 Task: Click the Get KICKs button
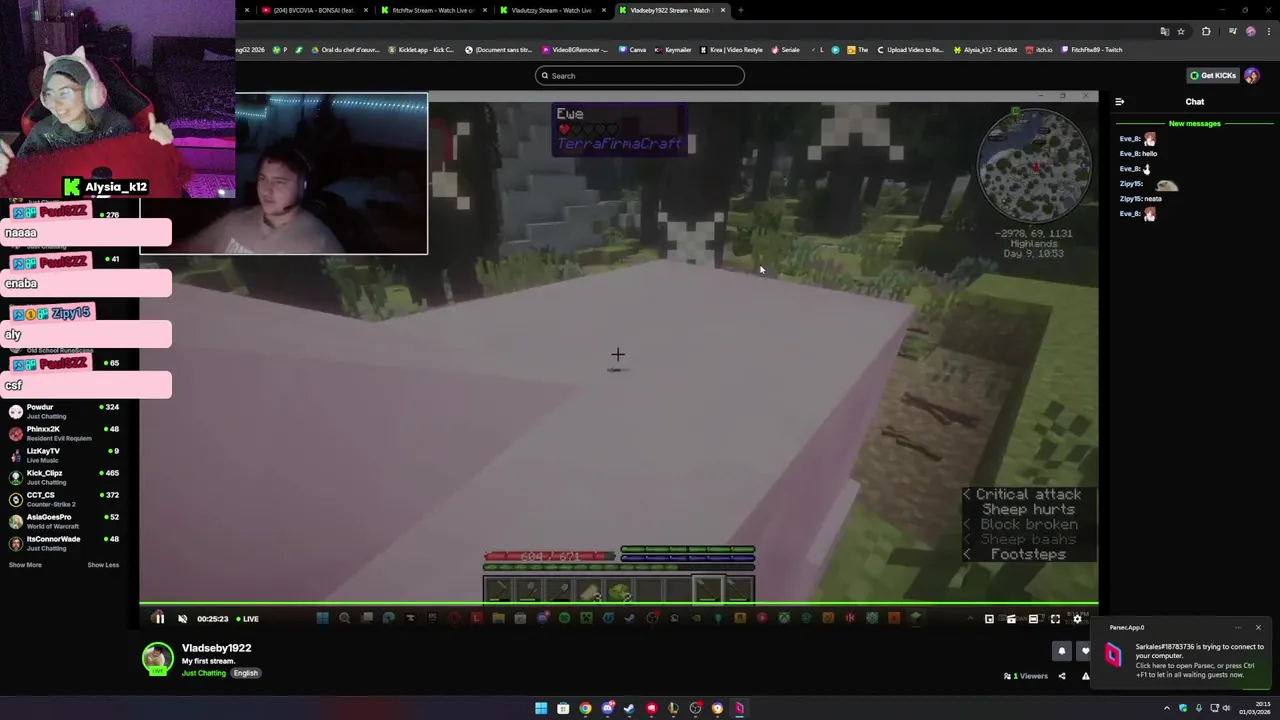click(1212, 76)
